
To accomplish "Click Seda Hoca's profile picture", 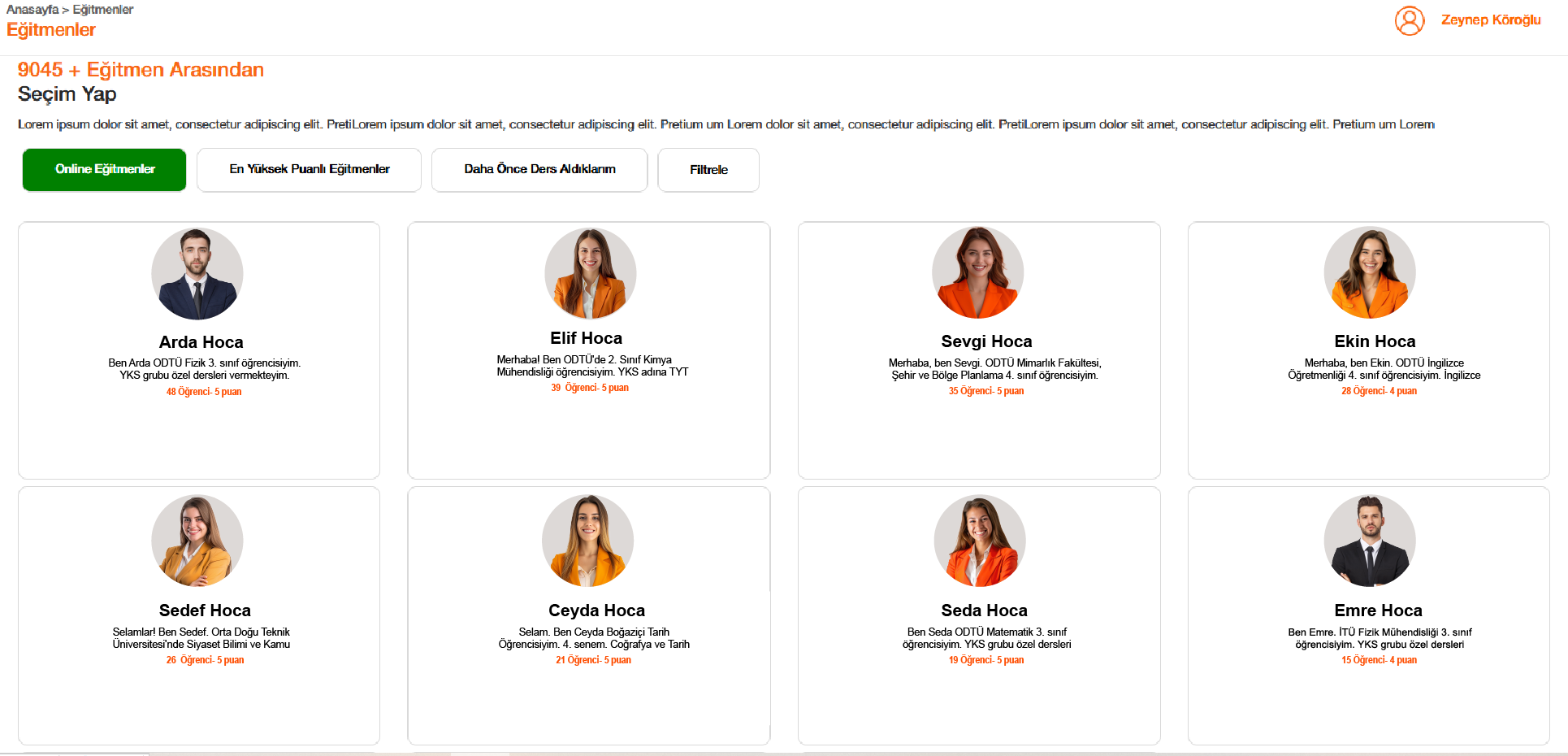I will point(980,541).
